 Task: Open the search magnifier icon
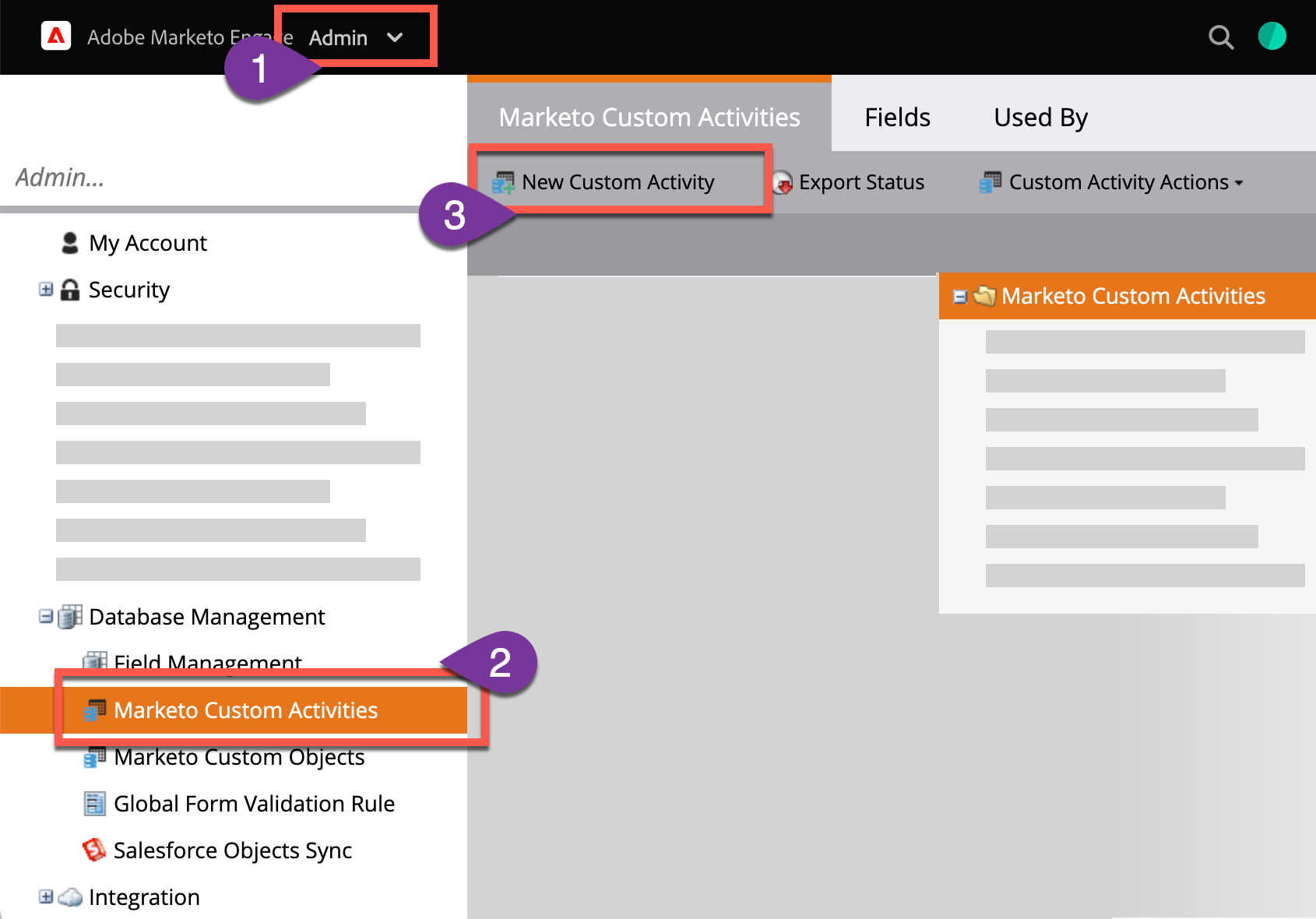click(1220, 37)
